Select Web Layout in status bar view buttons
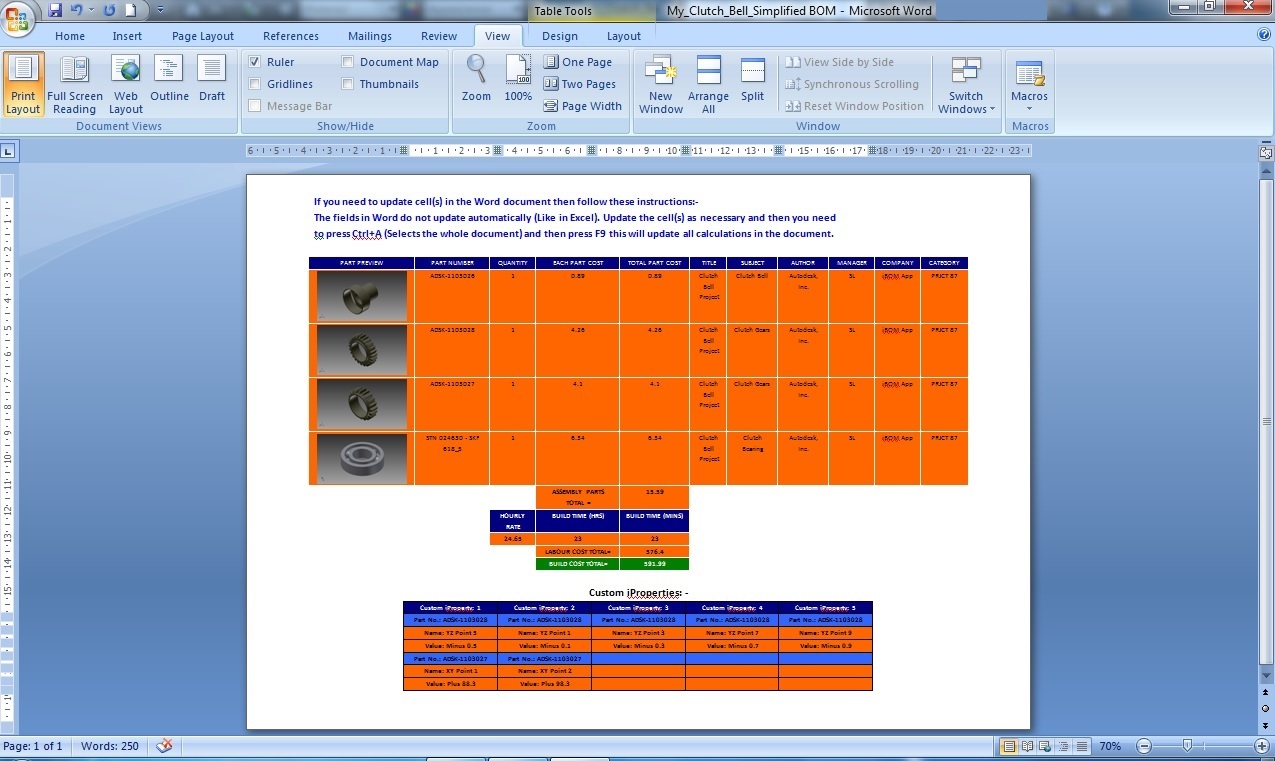The width and height of the screenshot is (1275, 761). (x=1045, y=746)
